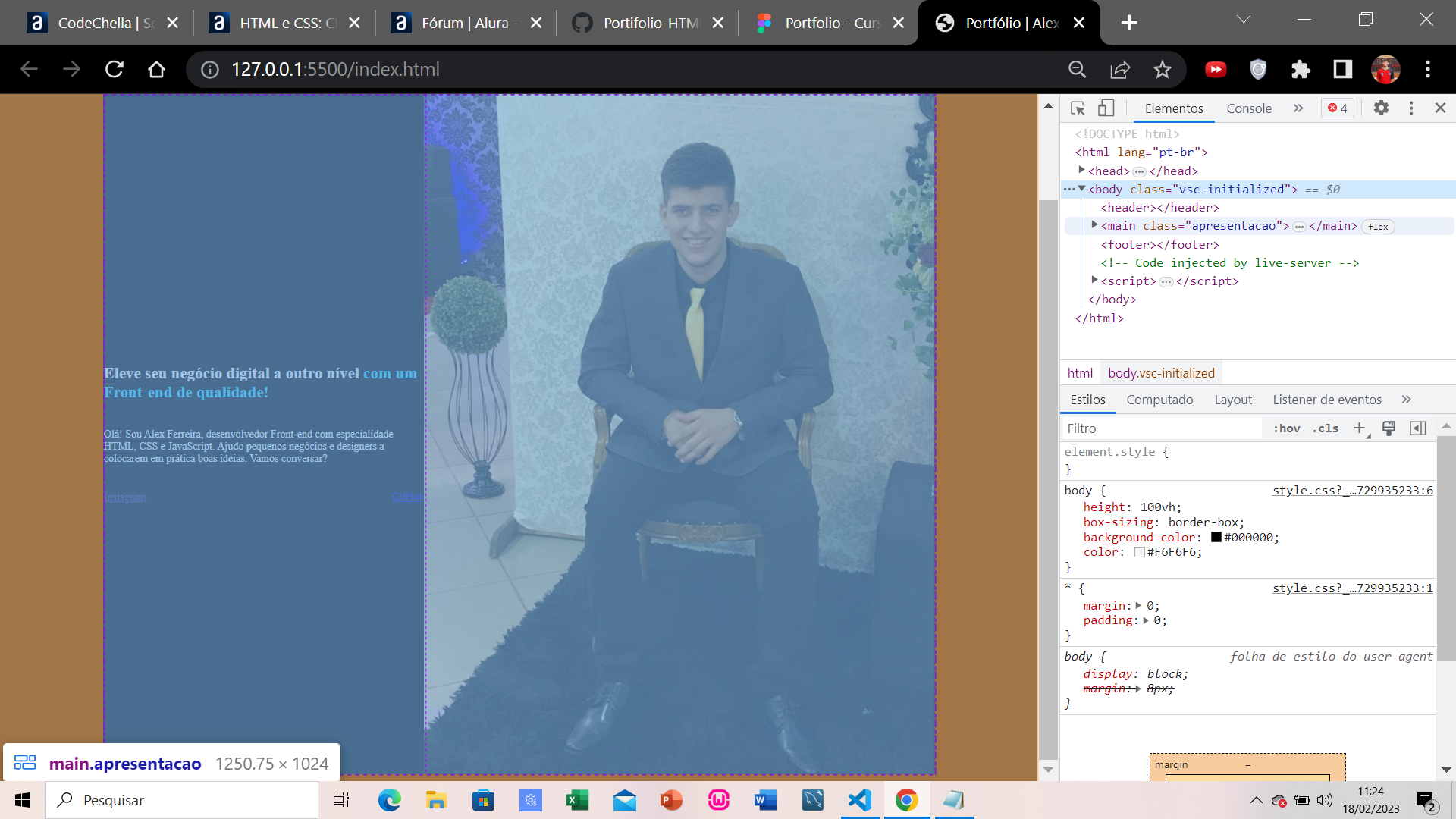The image size is (1456, 819).
Task: Toggle computed styles sidebar icon
Action: click(1417, 428)
